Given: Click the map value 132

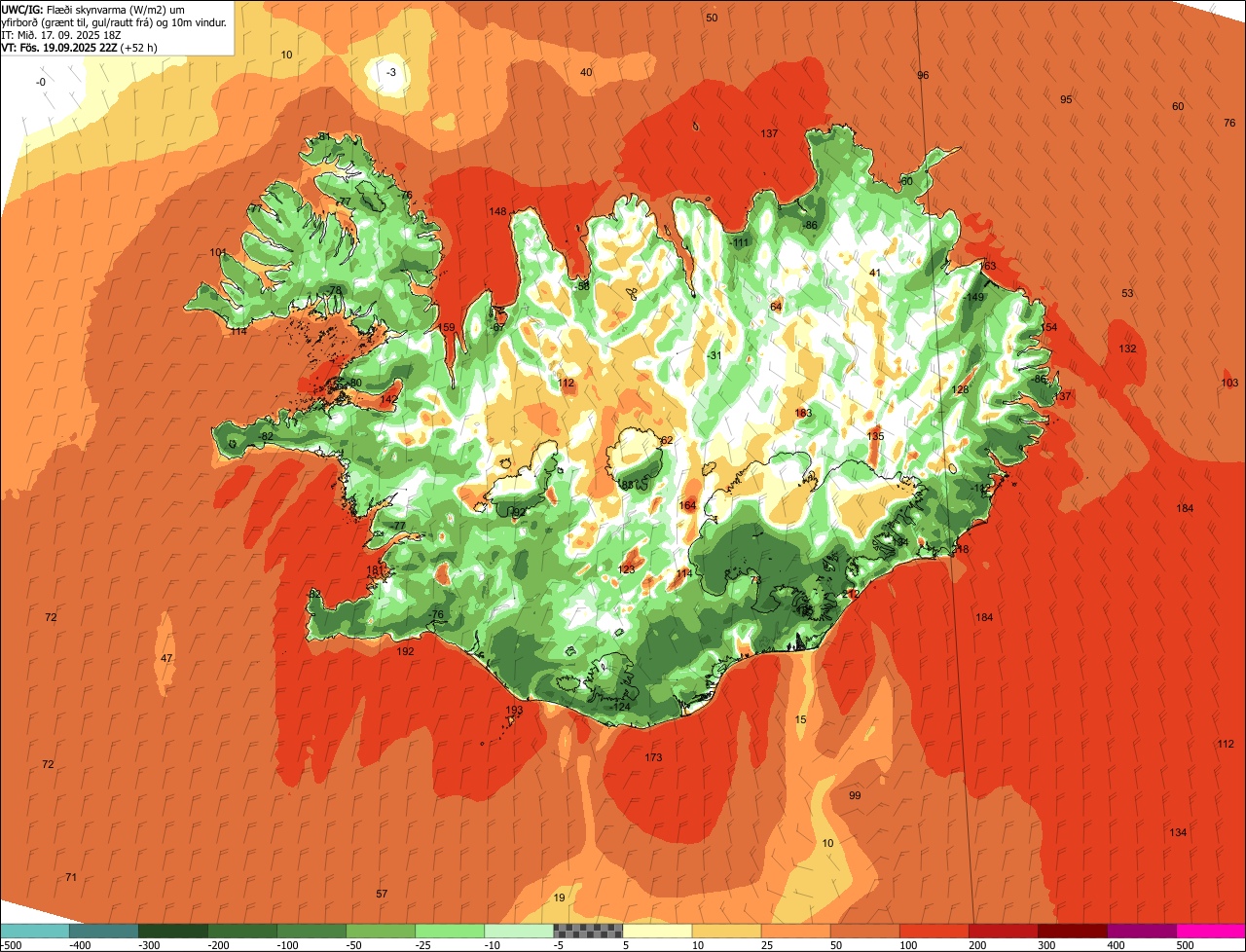Looking at the screenshot, I should coord(1127,348).
